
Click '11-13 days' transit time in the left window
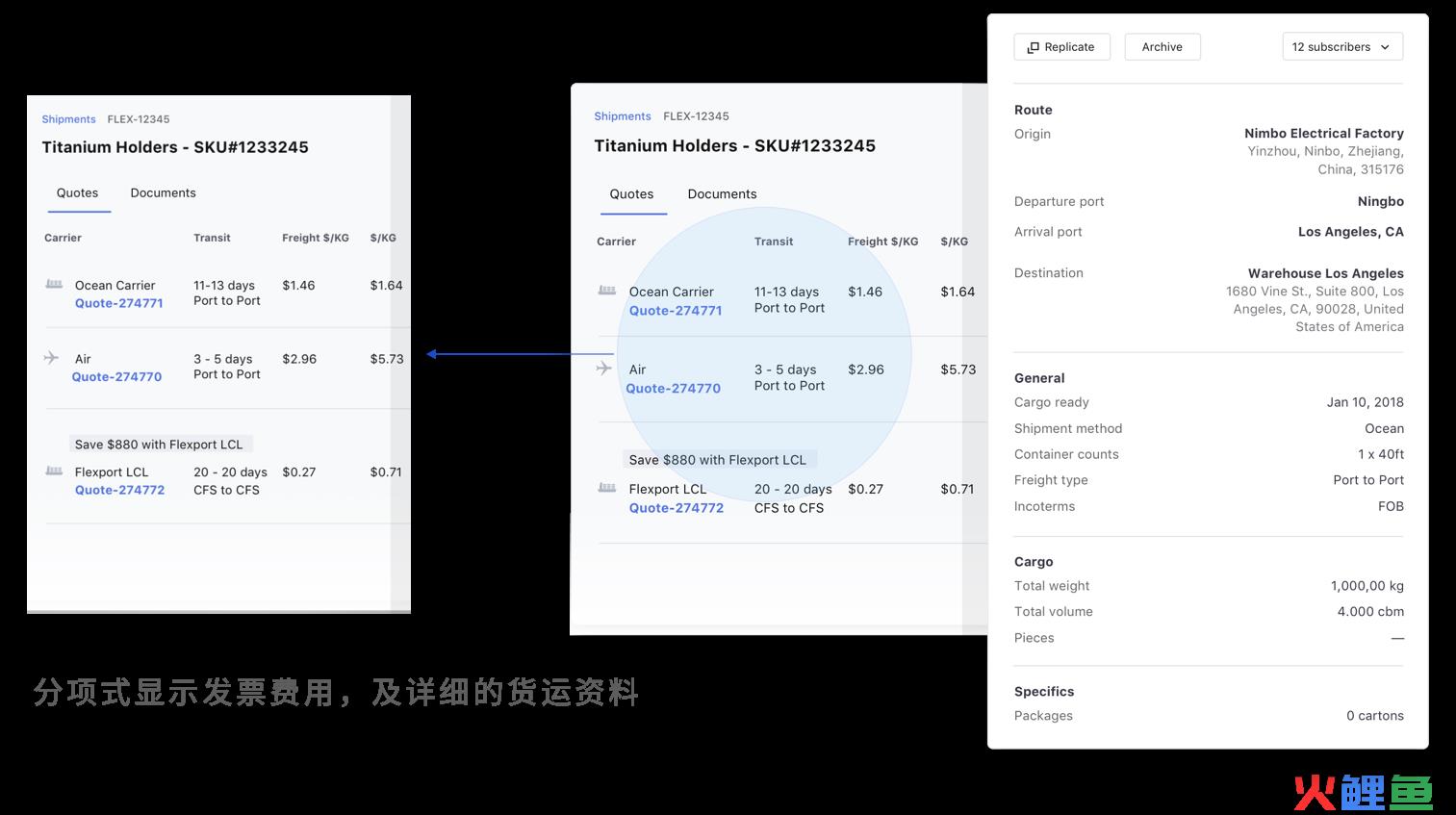click(224, 286)
